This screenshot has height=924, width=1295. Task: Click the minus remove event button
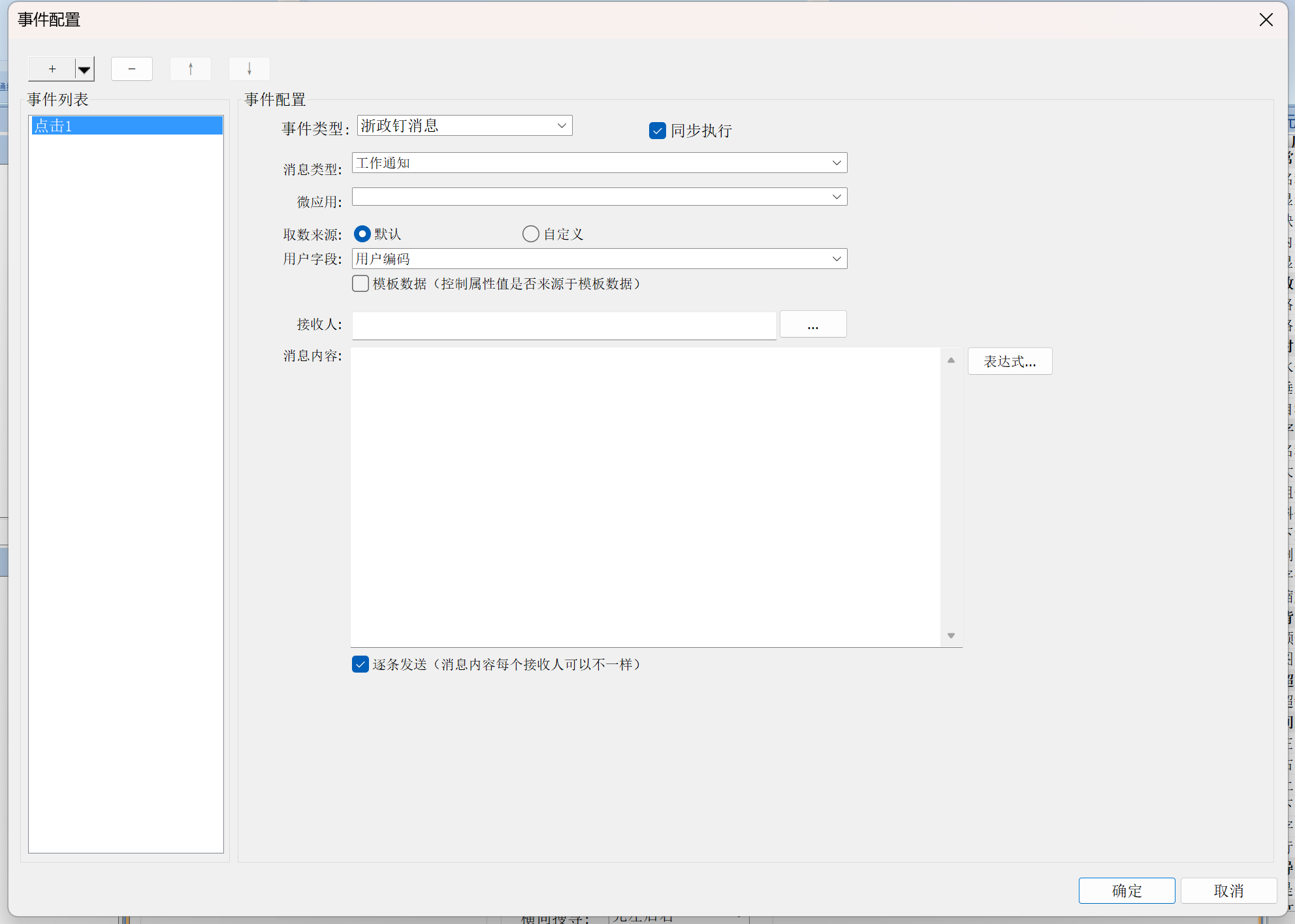coord(132,69)
